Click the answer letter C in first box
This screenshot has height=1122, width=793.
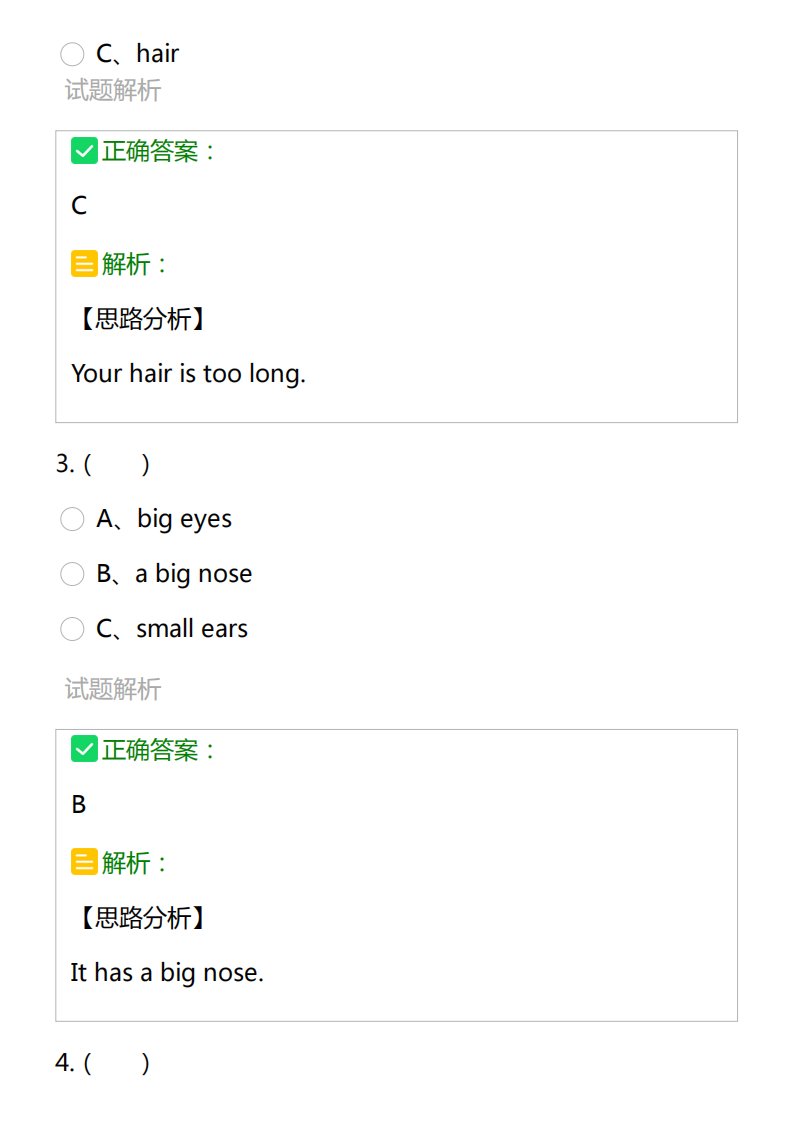pos(79,206)
